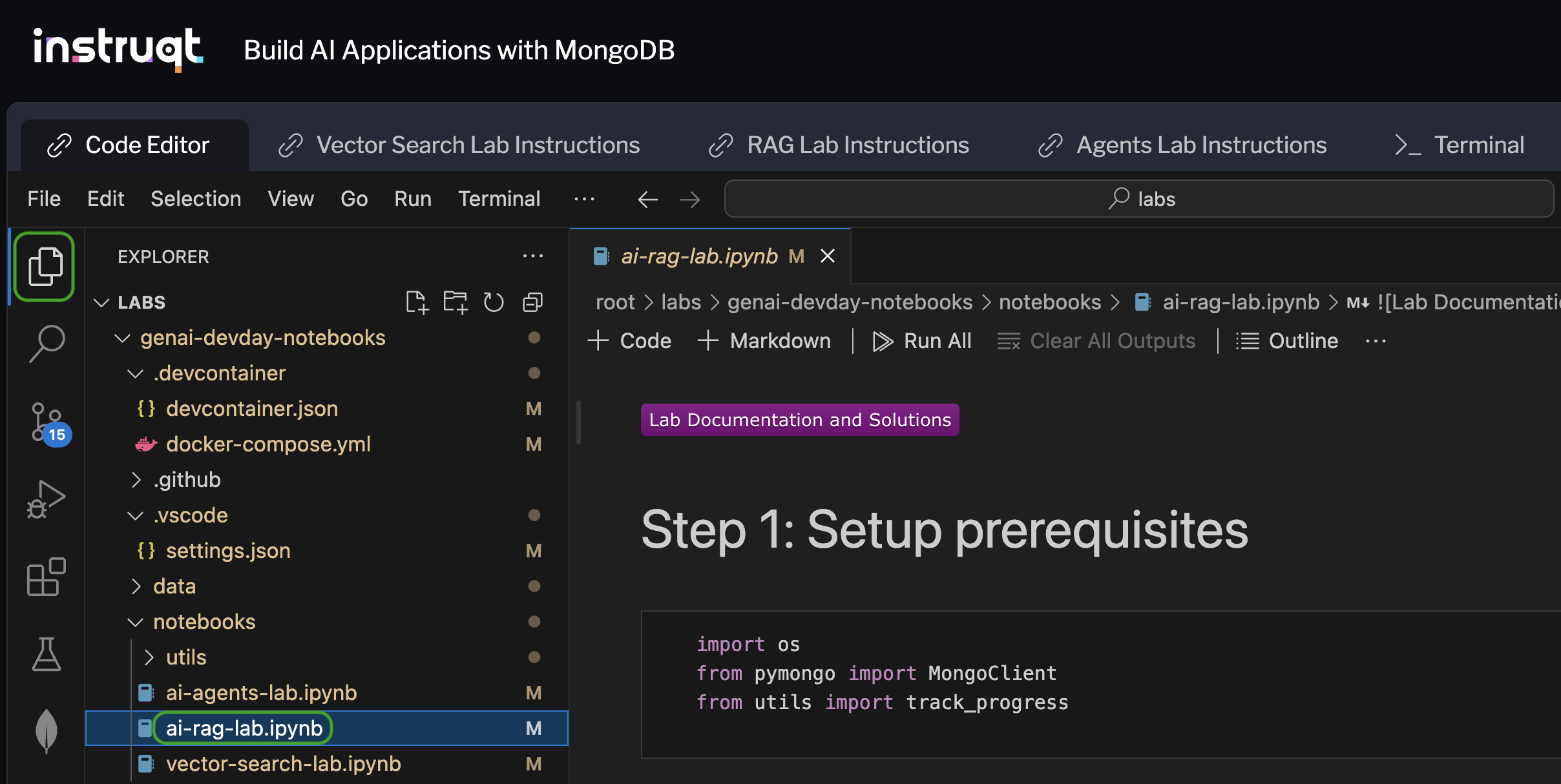Viewport: 1561px width, 784px height.
Task: Collapse the notebooks folder
Action: click(135, 622)
